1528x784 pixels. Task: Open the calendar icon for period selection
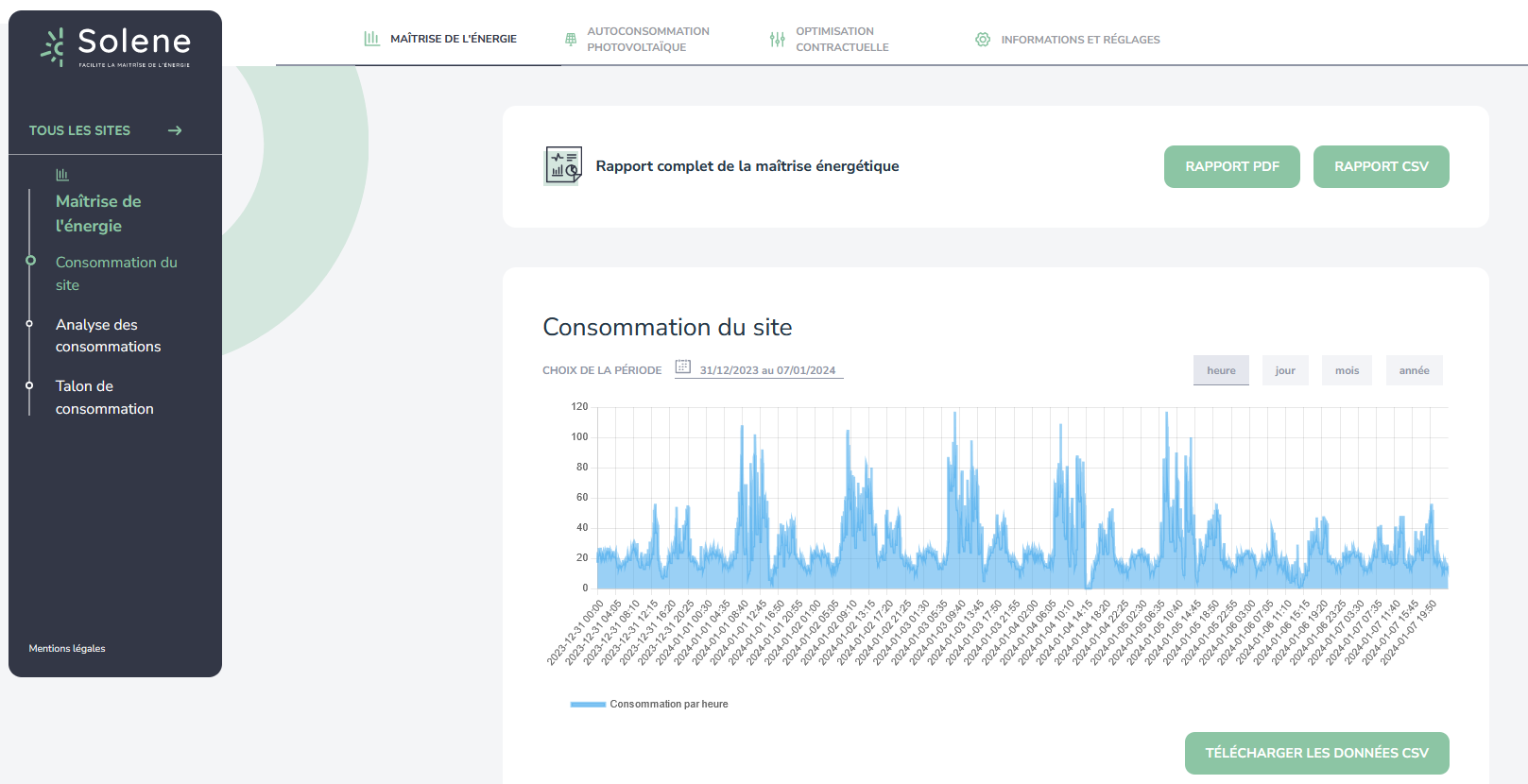click(683, 366)
